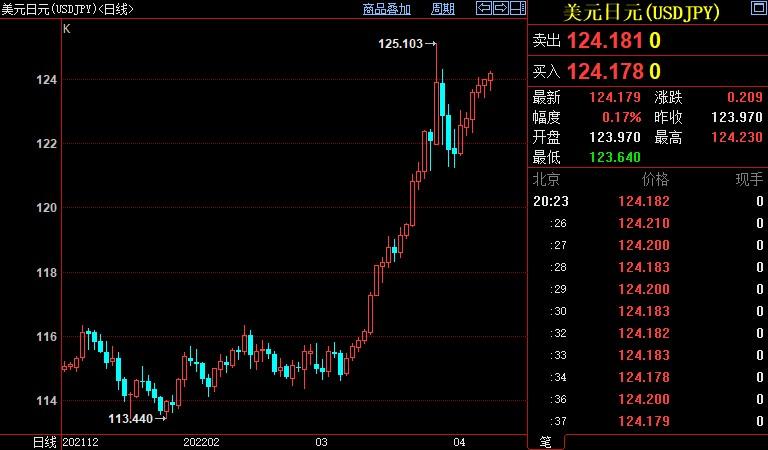This screenshot has width=768, height=450.
Task: Open the 商品叠加 overlay link
Action: click(x=386, y=9)
